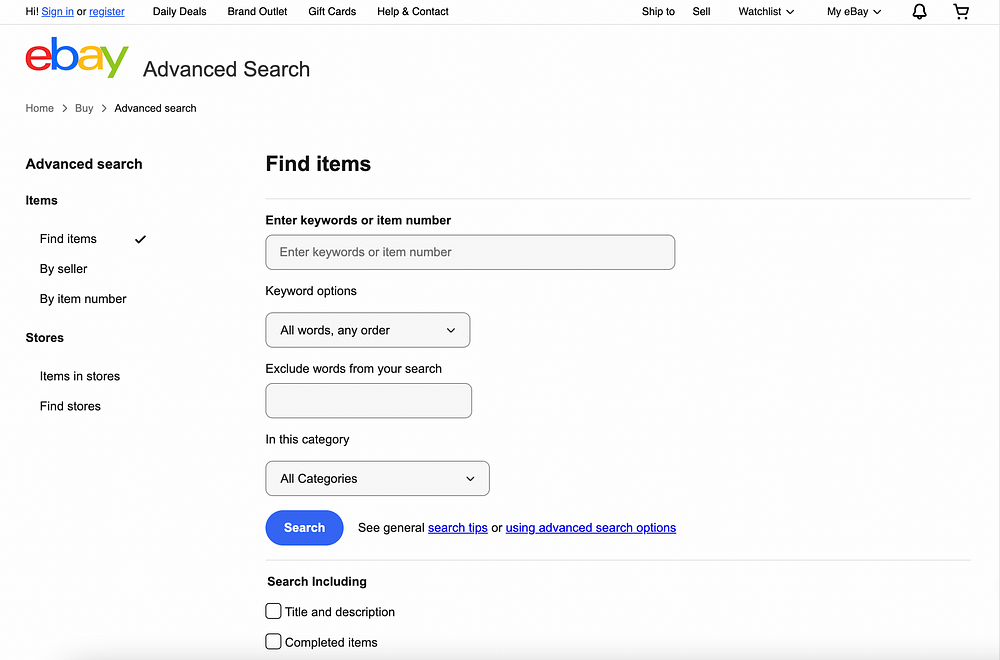This screenshot has height=660, width=1000.
Task: Go to Home breadcrumb
Action: coord(40,108)
